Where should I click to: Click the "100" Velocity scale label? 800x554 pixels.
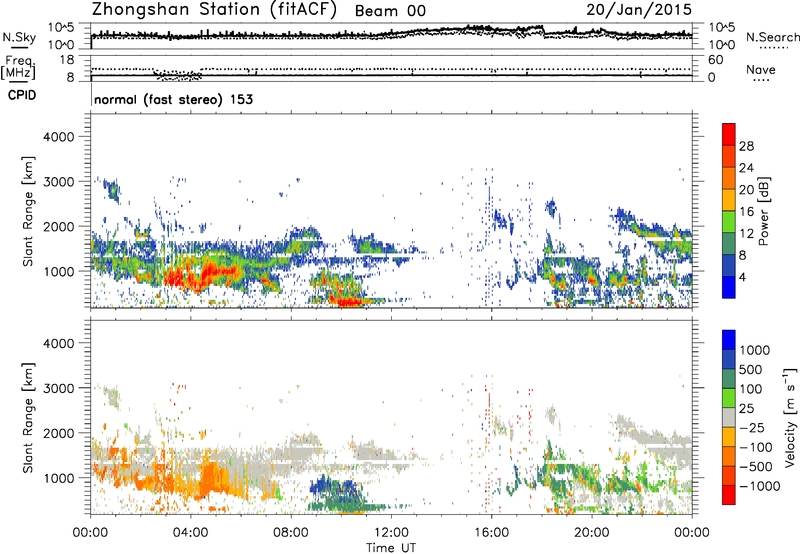[751, 389]
